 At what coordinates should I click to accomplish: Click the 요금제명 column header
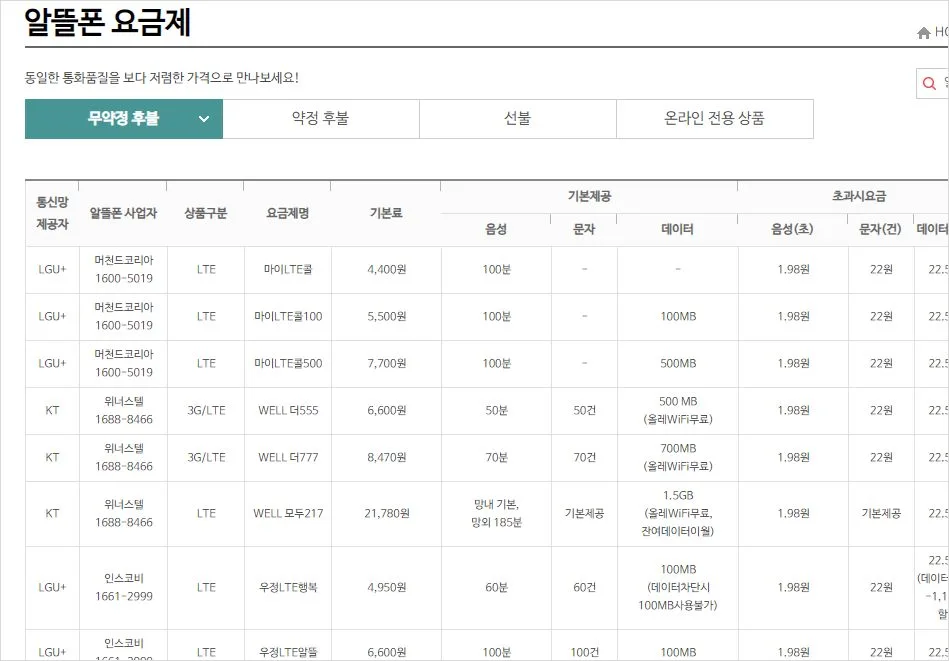tap(288, 211)
